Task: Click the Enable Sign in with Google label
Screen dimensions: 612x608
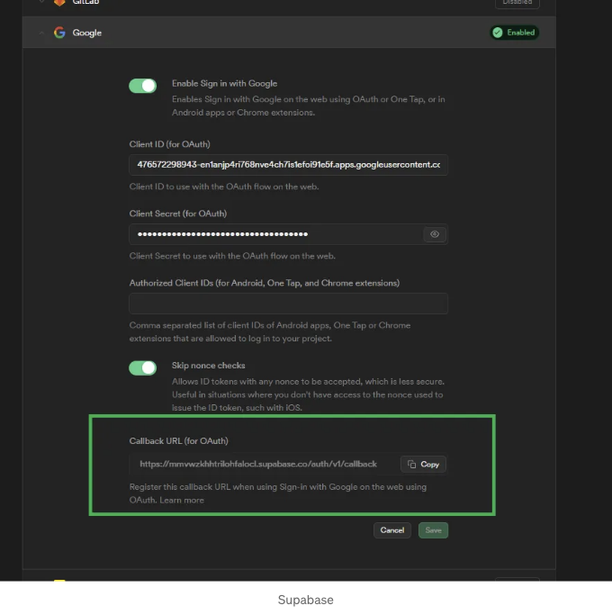Action: pos(224,84)
